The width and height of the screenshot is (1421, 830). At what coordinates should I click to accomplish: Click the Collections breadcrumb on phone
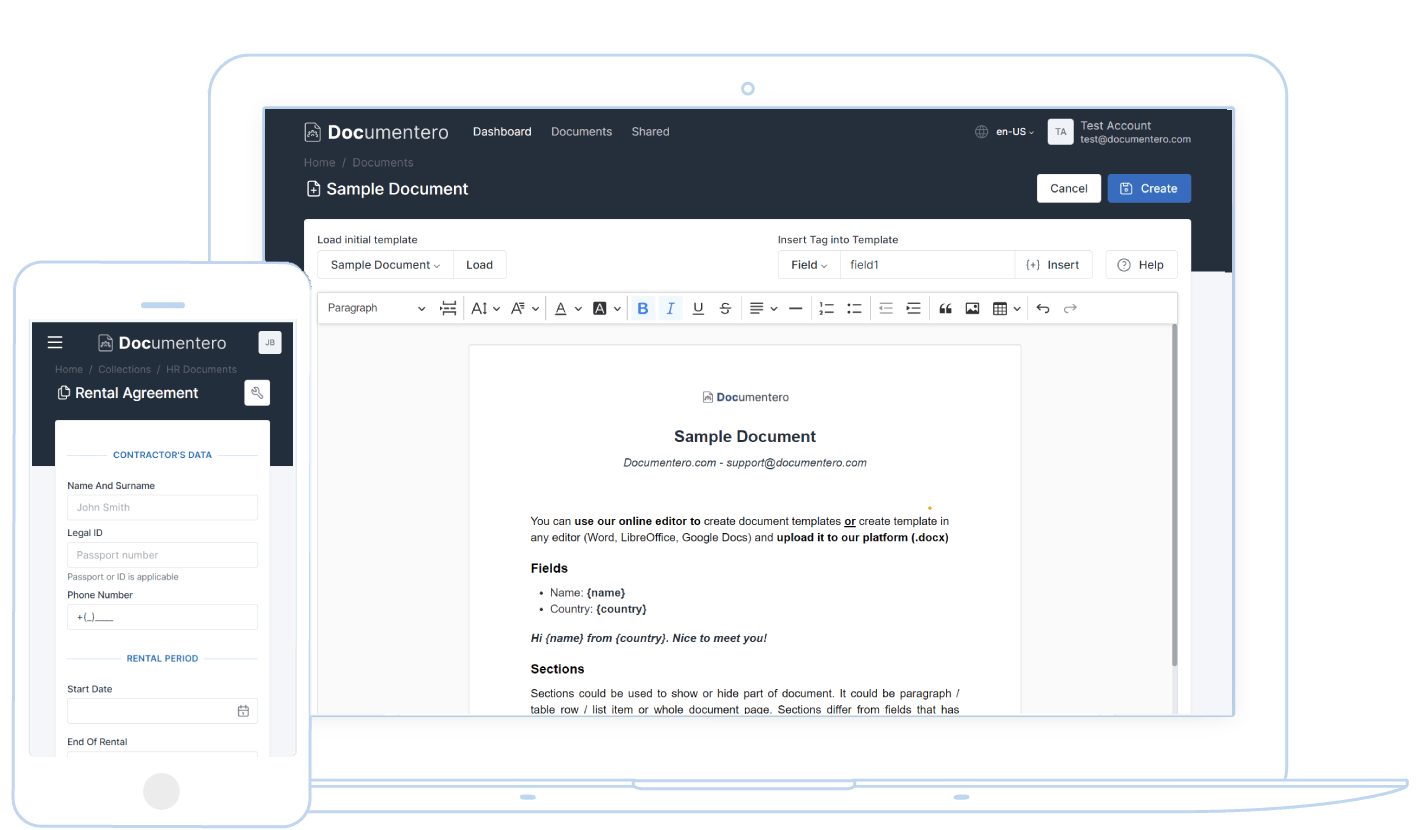pos(124,369)
